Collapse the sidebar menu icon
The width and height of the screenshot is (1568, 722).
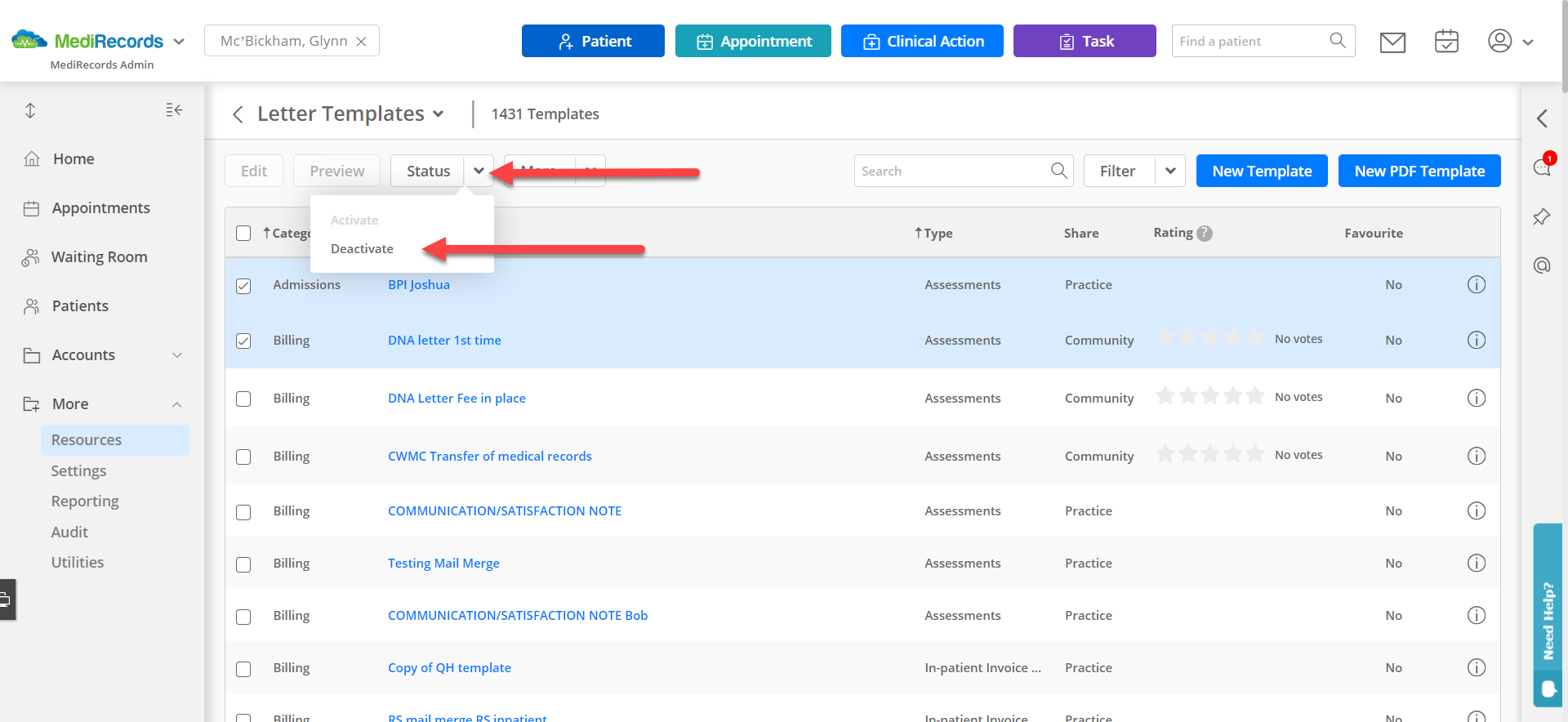point(174,109)
